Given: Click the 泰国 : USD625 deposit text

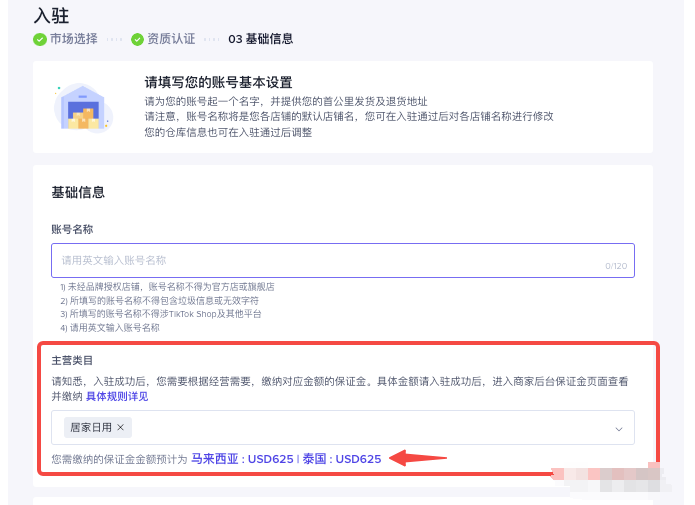Looking at the screenshot, I should [x=342, y=459].
